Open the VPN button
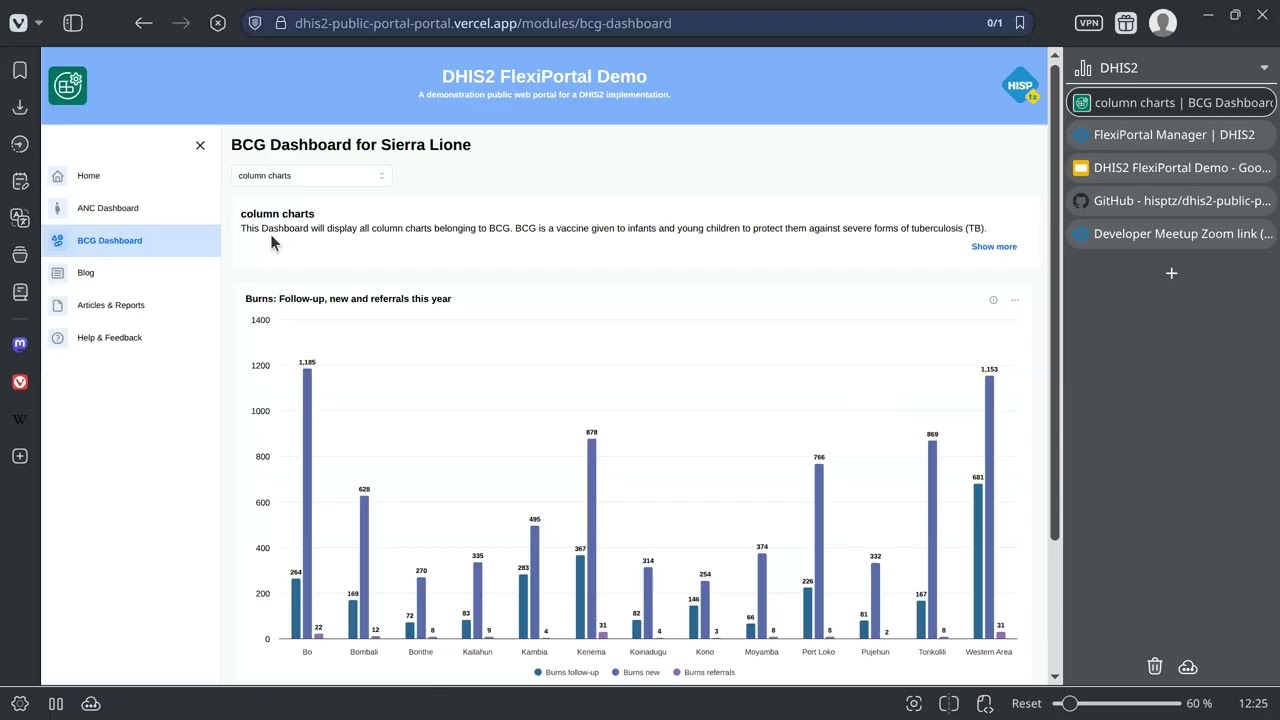 pos(1089,23)
